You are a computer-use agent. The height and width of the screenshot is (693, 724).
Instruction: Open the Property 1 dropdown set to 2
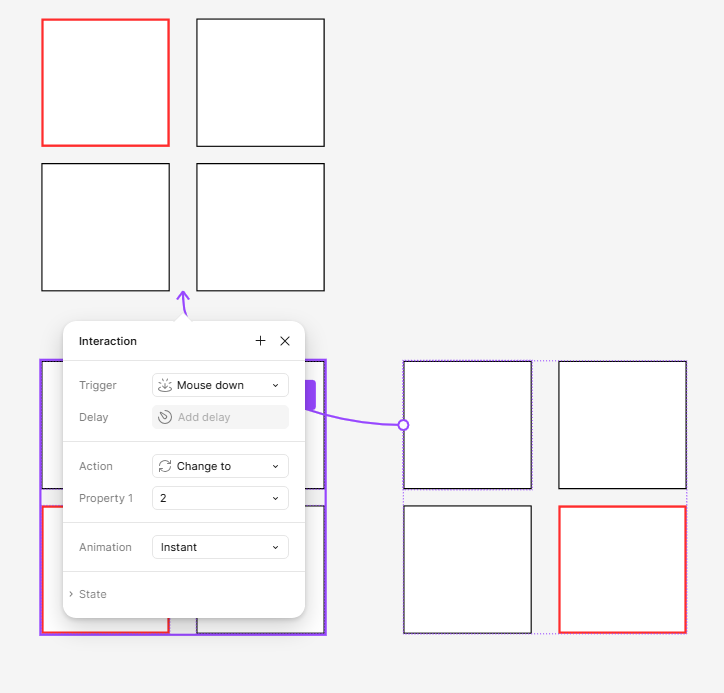(220, 498)
